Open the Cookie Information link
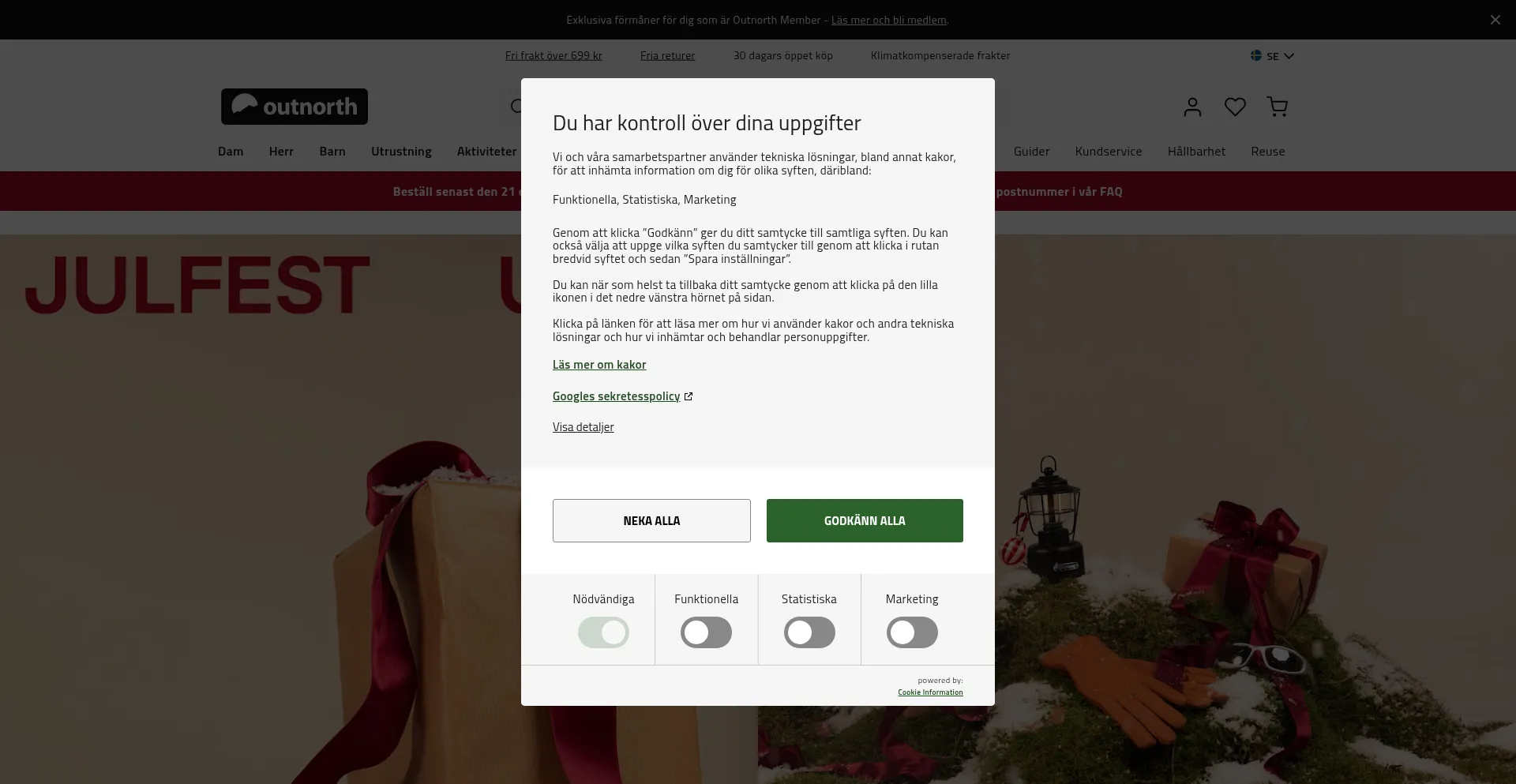The image size is (1516, 784). coord(930,692)
